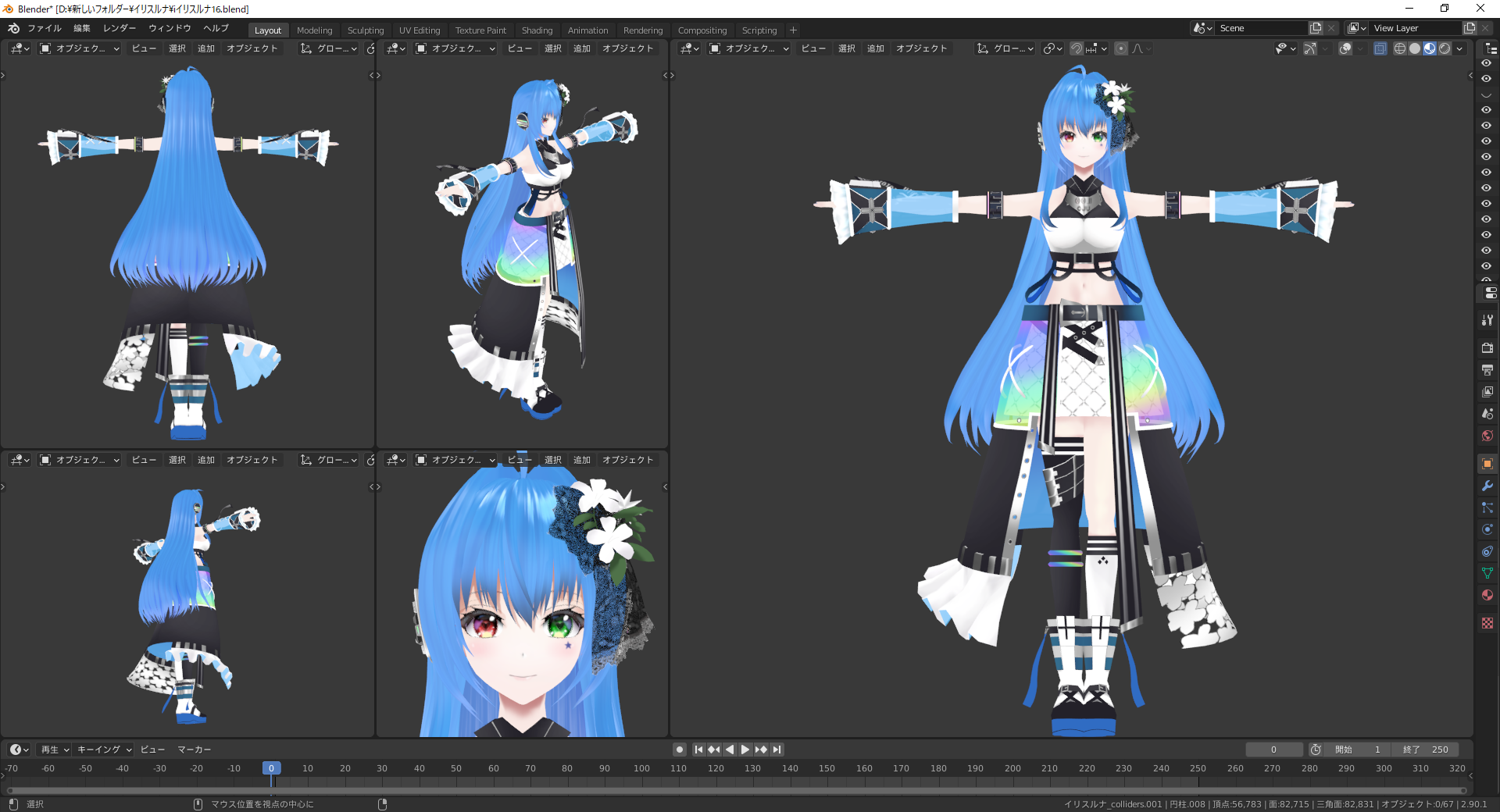The image size is (1500, 812).
Task: Open the World properties globe icon
Action: [1487, 436]
